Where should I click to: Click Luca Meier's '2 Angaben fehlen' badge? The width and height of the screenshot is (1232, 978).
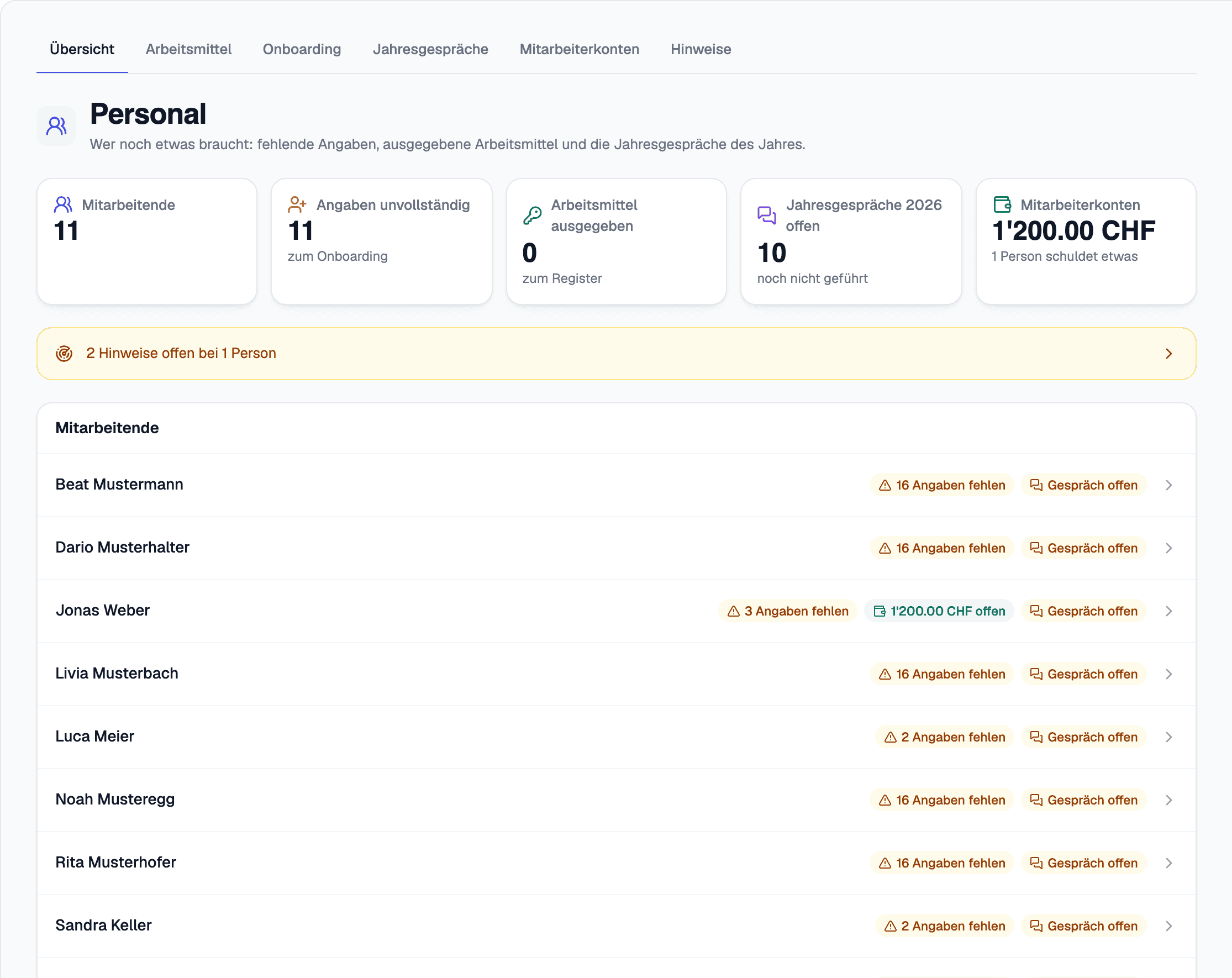[x=945, y=737]
